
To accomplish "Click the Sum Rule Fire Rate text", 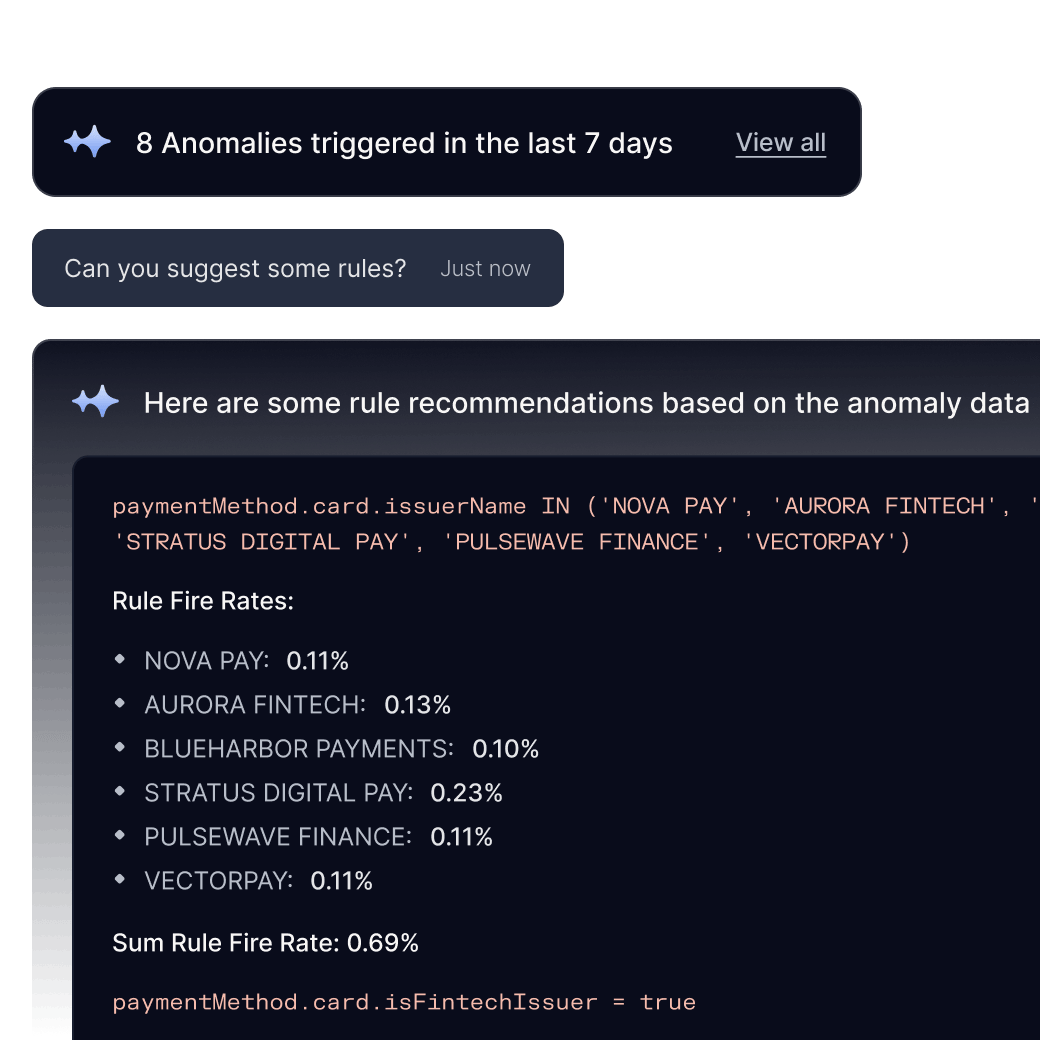I will click(x=265, y=942).
